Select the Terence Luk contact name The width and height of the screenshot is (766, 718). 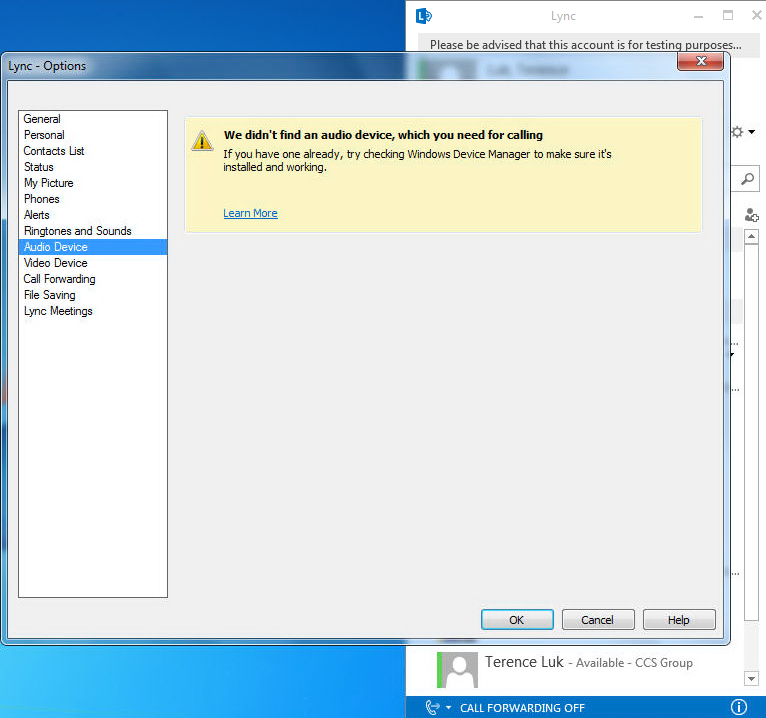tap(524, 662)
